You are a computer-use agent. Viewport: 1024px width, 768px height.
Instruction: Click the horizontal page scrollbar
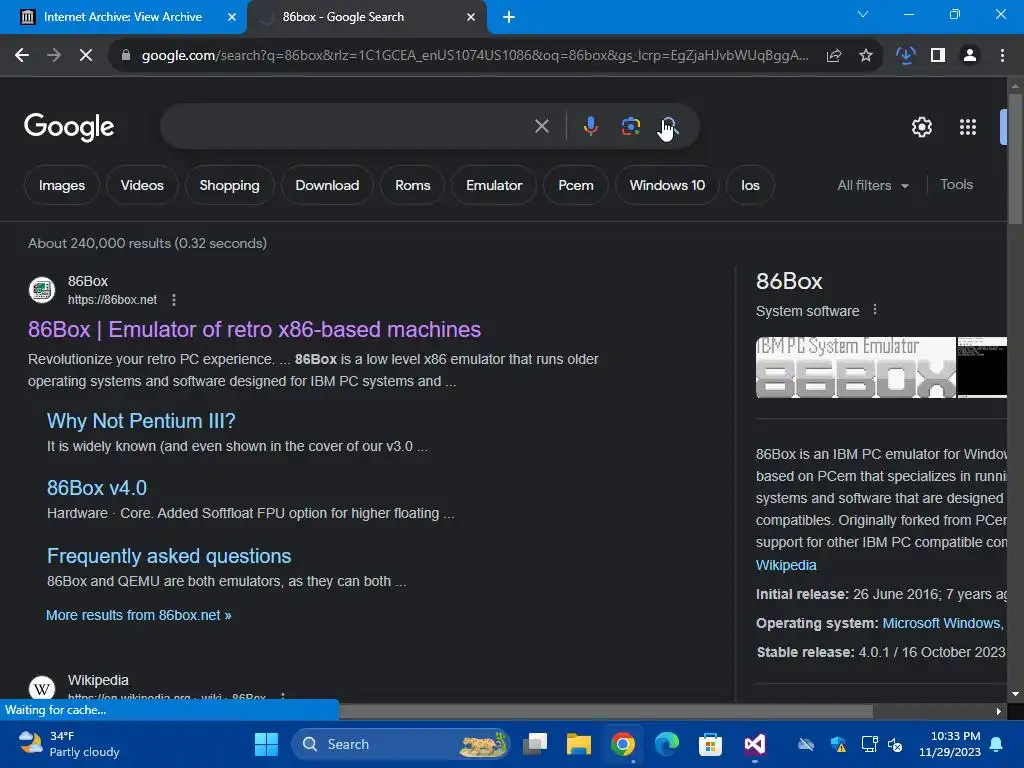coord(605,711)
